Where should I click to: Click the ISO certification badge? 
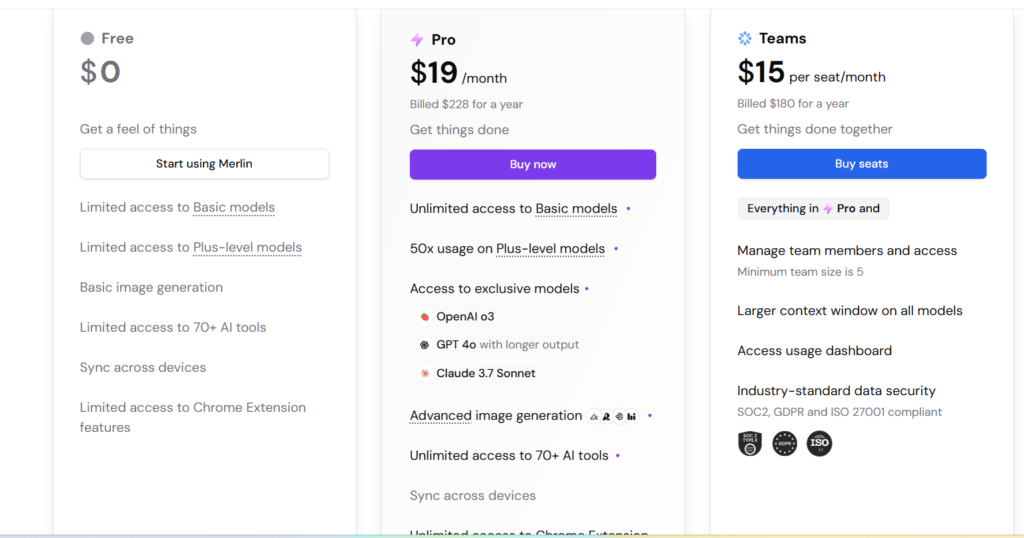pos(819,443)
